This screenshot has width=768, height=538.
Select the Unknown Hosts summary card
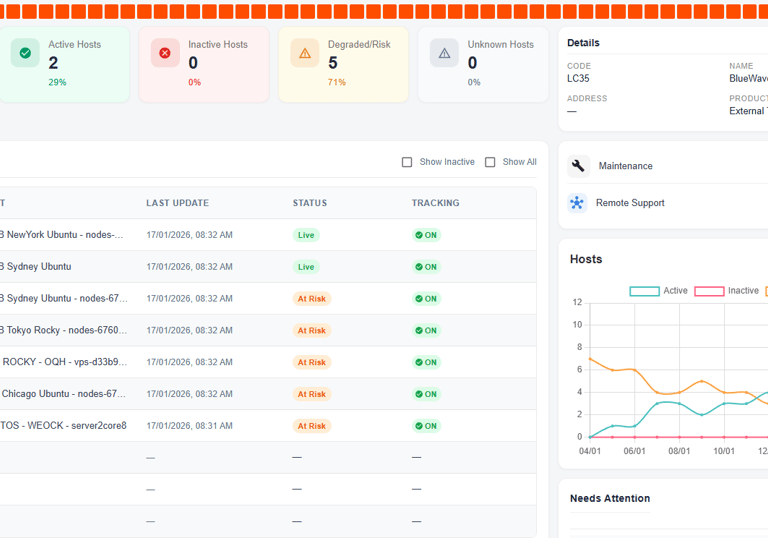tap(483, 65)
